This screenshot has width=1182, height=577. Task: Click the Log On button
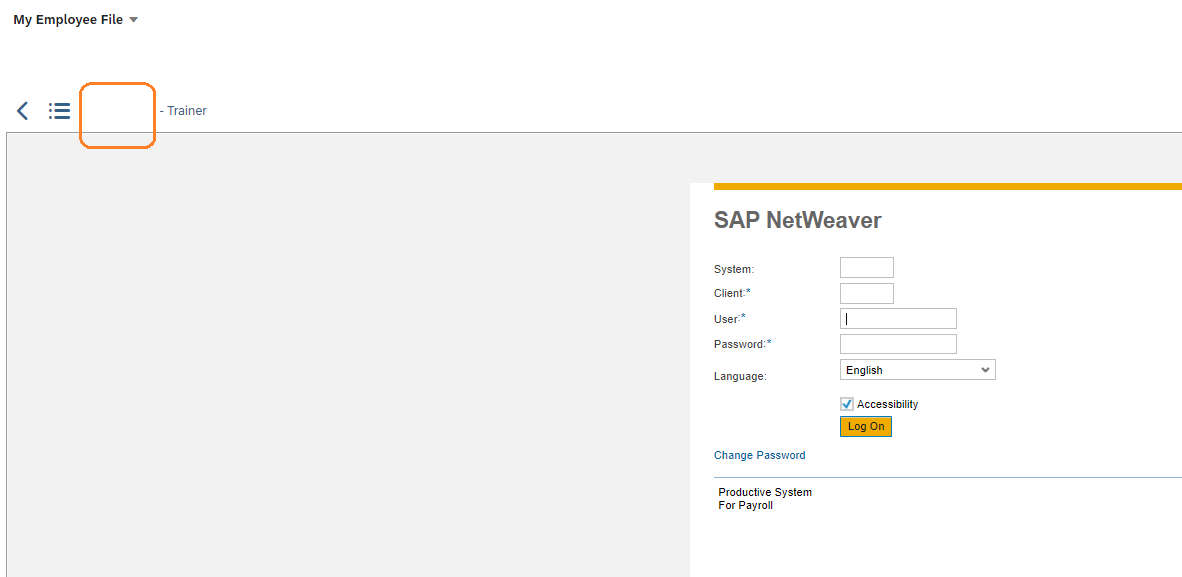click(x=866, y=426)
